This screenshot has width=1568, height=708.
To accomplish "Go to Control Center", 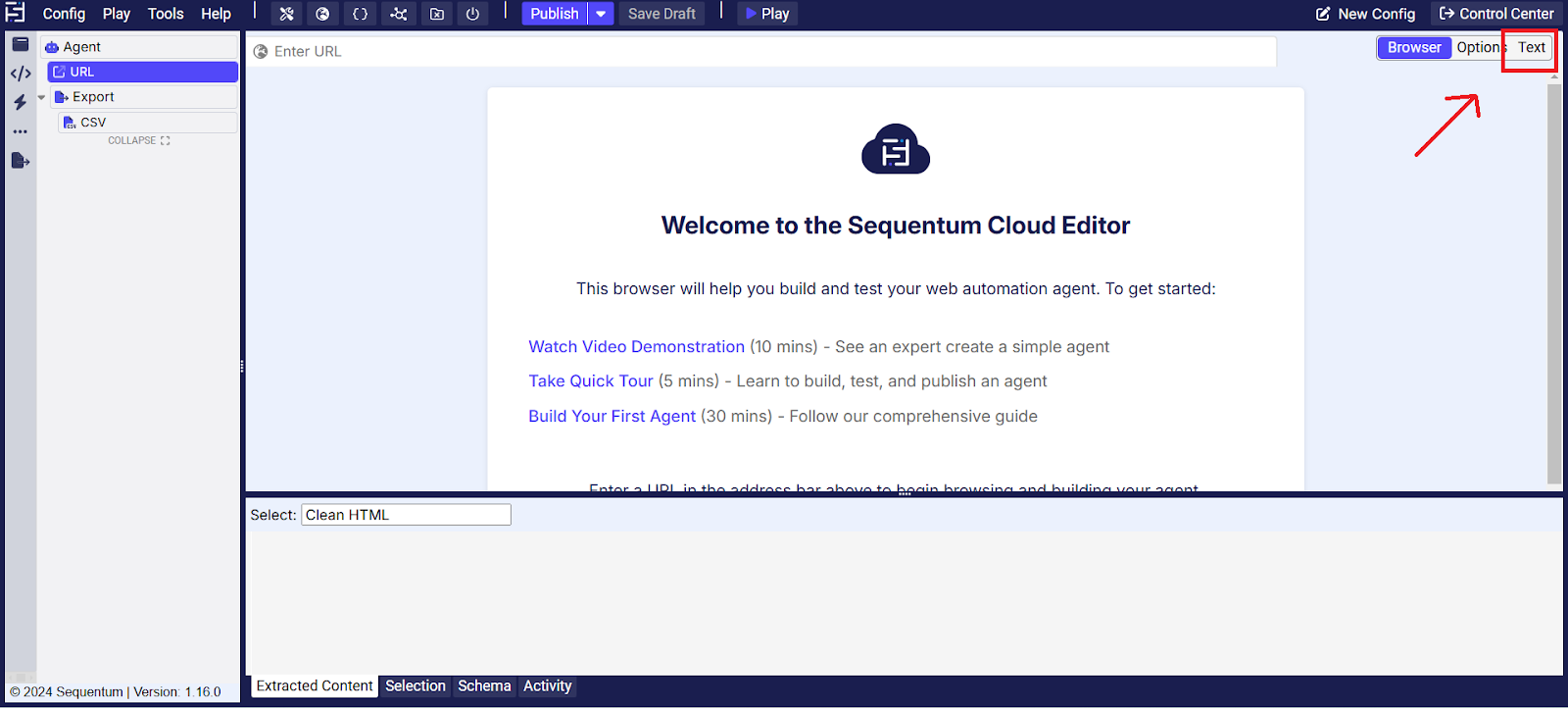I will [x=1496, y=14].
